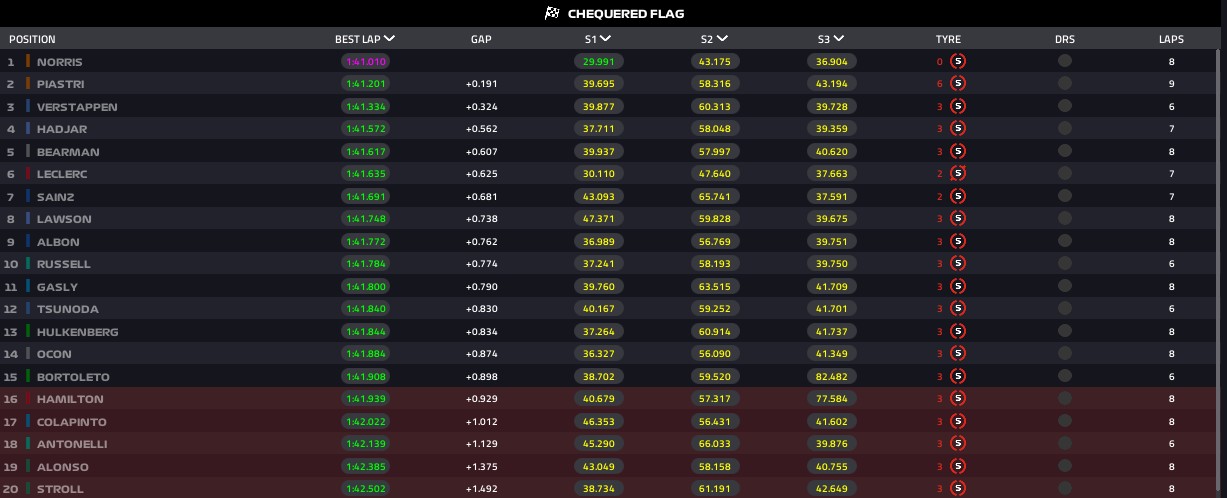Click the Position column header
1227x498 pixels.
(32, 39)
